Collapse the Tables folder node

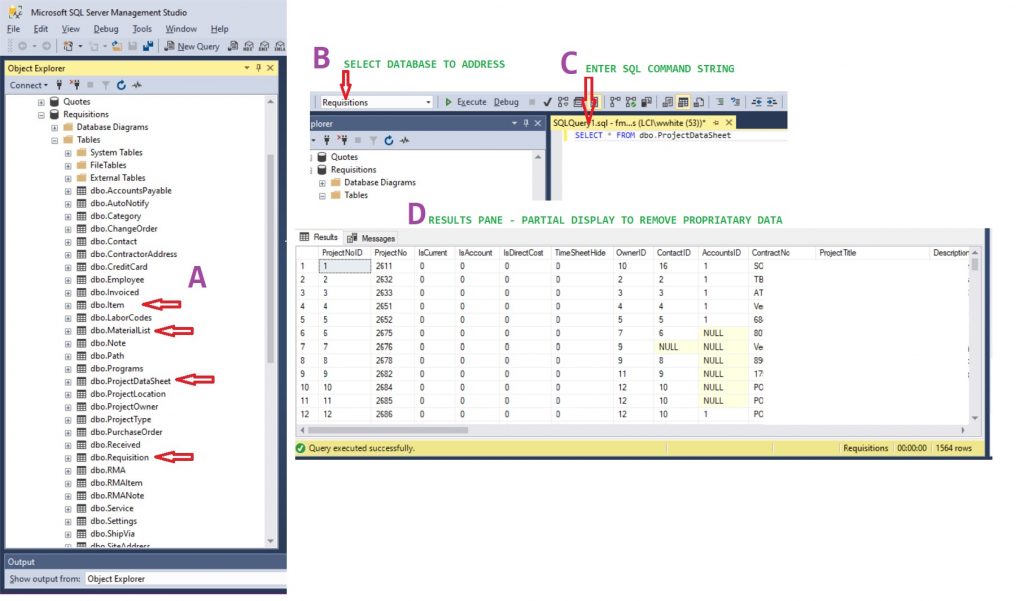tap(55, 140)
